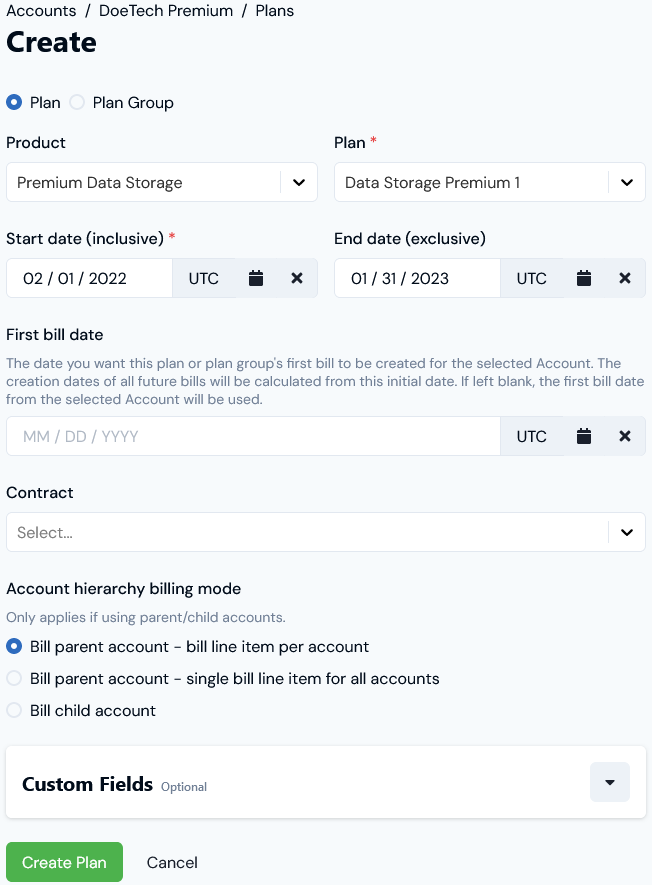Image resolution: width=652 pixels, height=885 pixels.
Task: Select the Plan radio button
Action: point(13,102)
